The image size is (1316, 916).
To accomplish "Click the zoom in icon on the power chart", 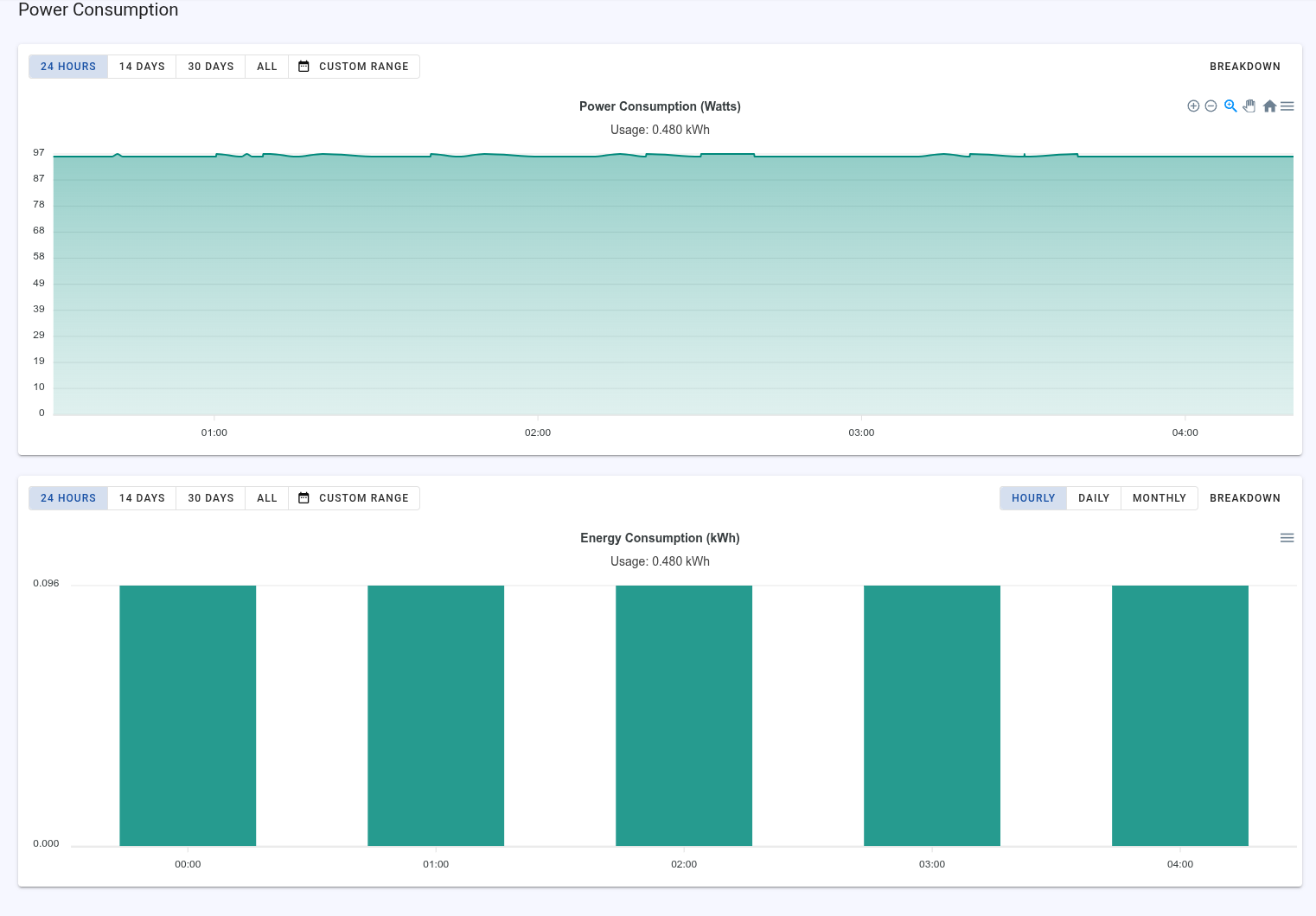I will [1193, 106].
